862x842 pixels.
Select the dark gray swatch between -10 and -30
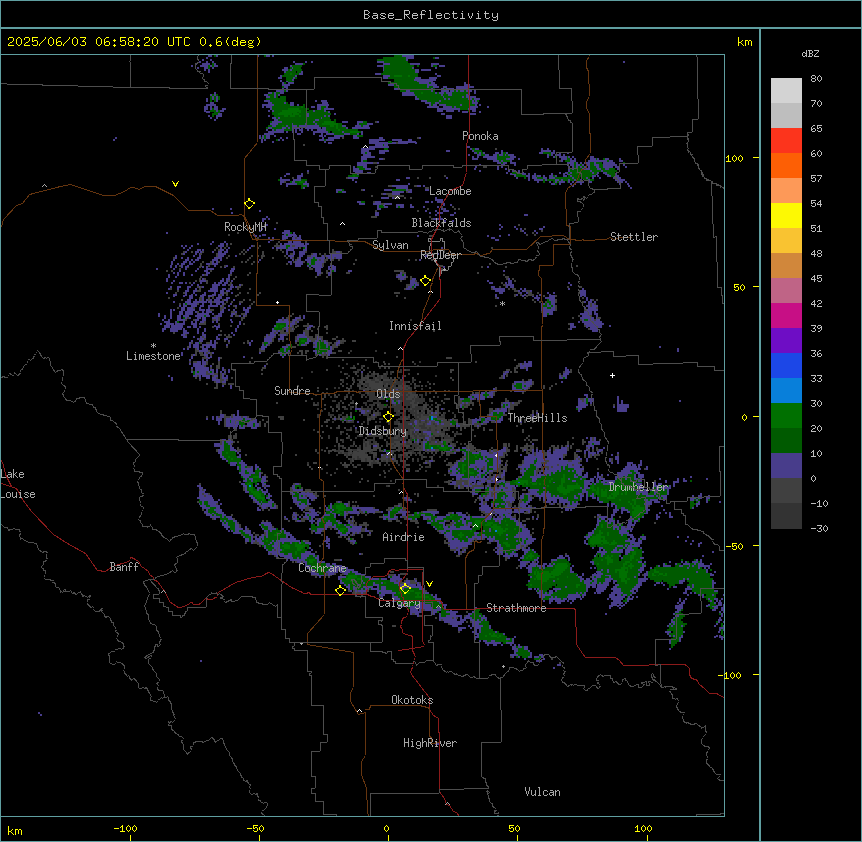[786, 516]
